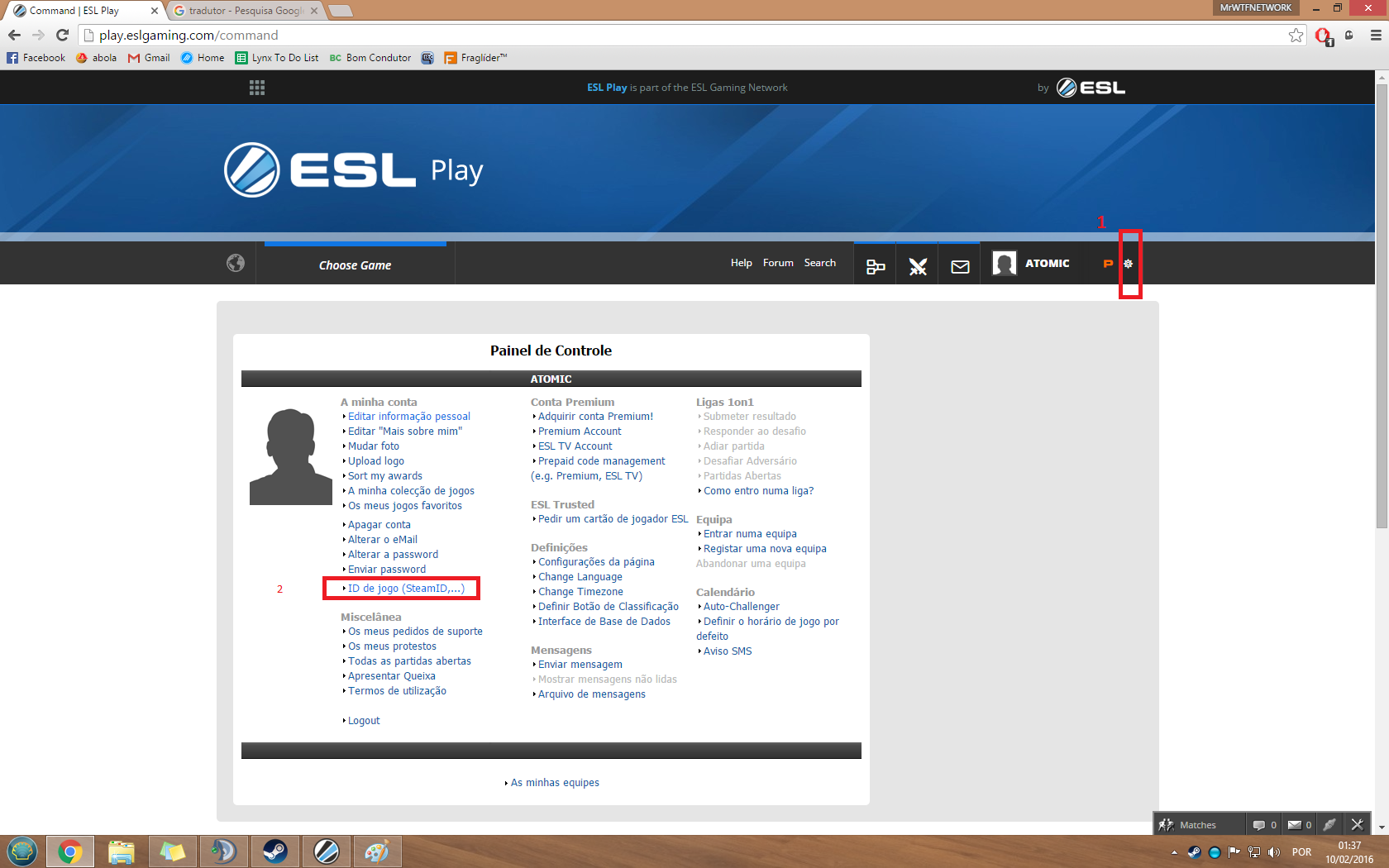Screen dimensions: 1389x868
Task: Click the ESL Play logo
Action: (353, 170)
